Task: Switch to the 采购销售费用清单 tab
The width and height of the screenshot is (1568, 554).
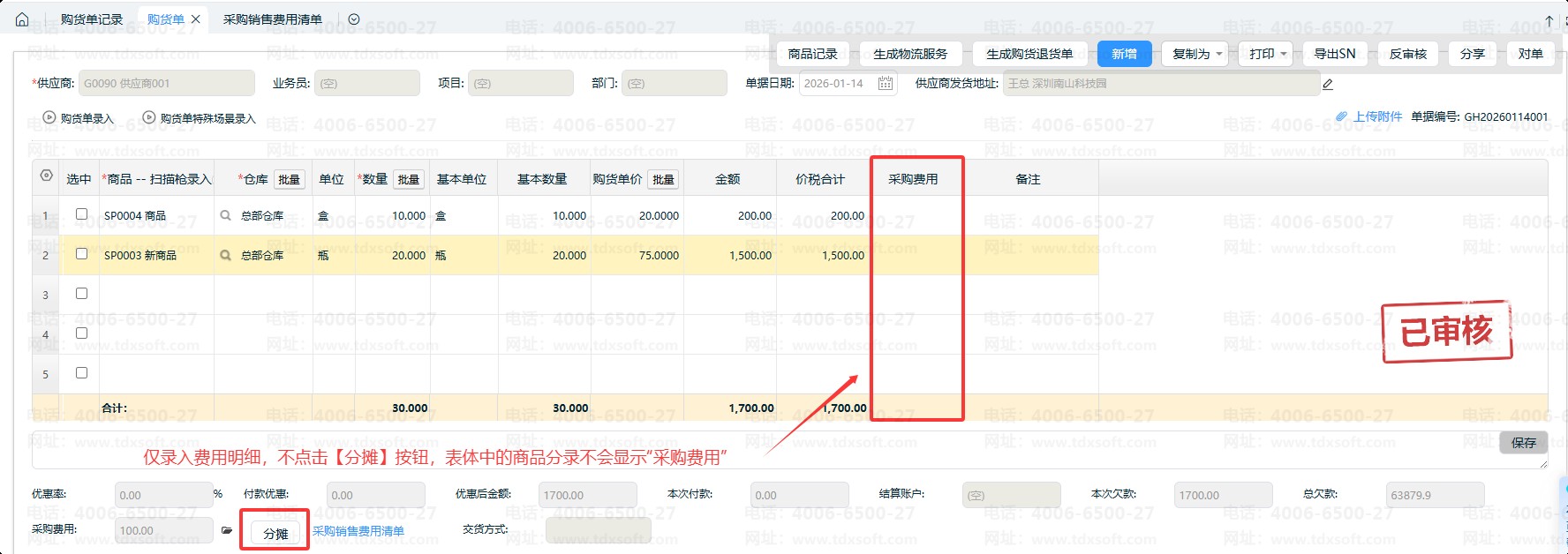Action: 272,19
